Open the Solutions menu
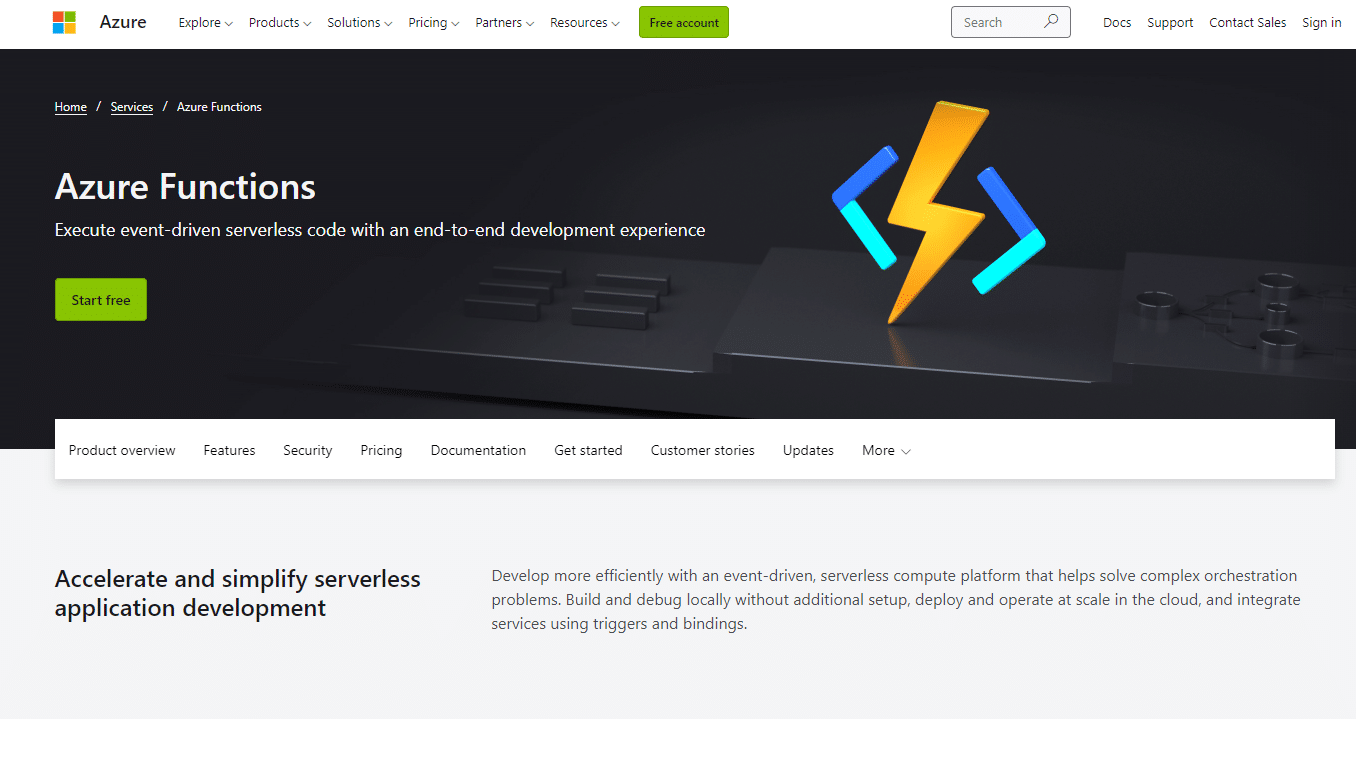 pyautogui.click(x=359, y=22)
